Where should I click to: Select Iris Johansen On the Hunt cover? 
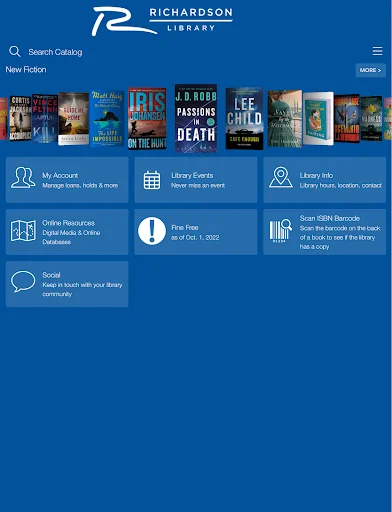pyautogui.click(x=147, y=118)
